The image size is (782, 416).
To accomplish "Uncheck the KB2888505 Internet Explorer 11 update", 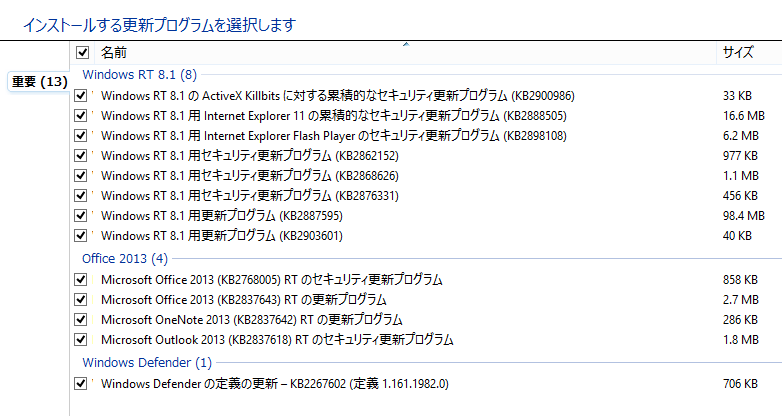I will click(x=80, y=115).
